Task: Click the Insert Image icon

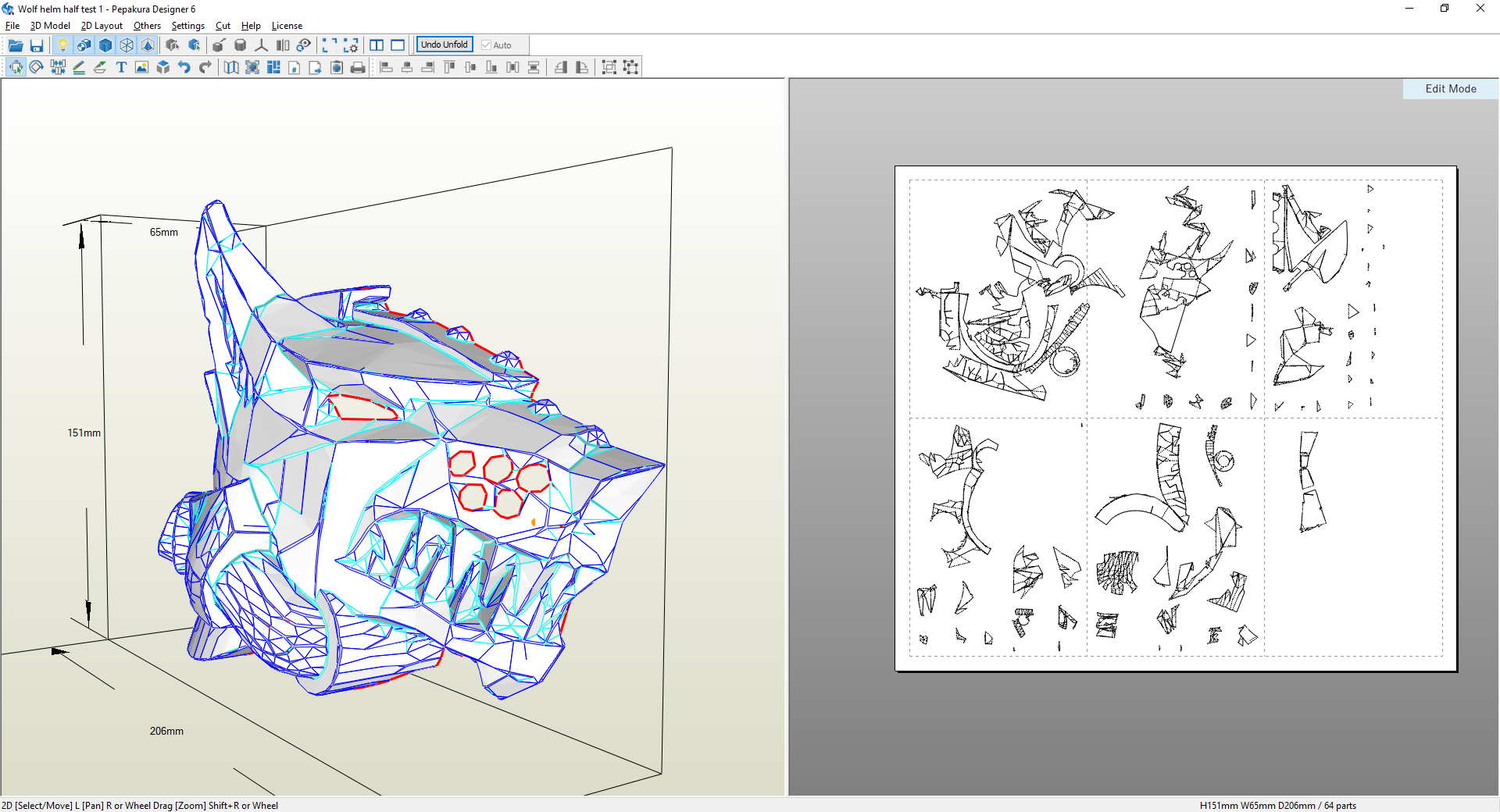Action: (141, 68)
